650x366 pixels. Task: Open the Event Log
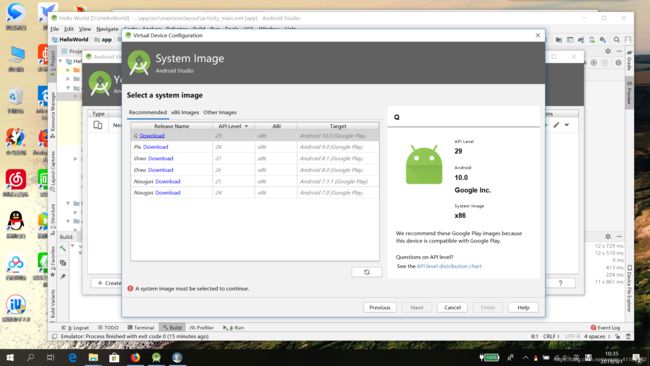pos(605,327)
